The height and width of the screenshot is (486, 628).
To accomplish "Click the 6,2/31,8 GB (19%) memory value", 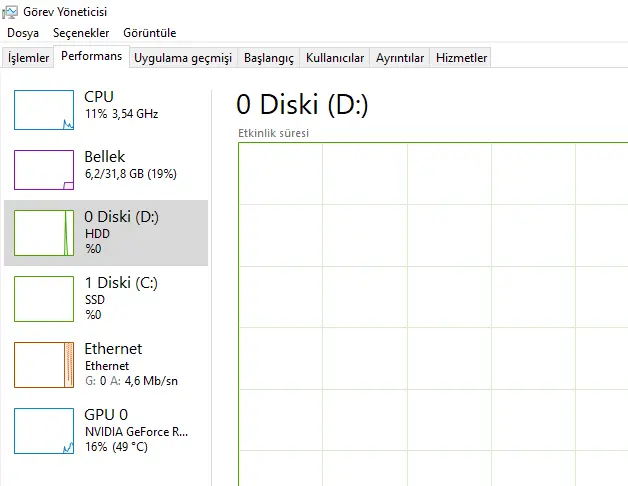I will point(131,174).
